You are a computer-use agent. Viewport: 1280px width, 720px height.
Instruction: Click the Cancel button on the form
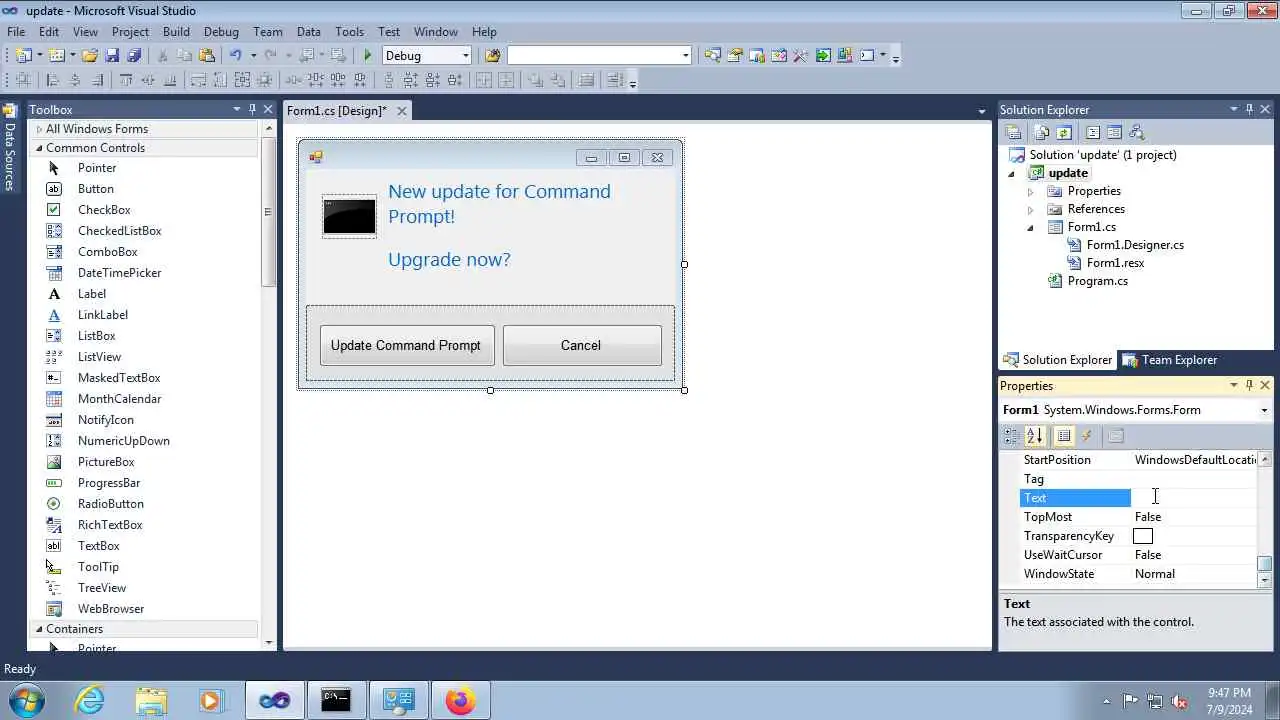[581, 346]
